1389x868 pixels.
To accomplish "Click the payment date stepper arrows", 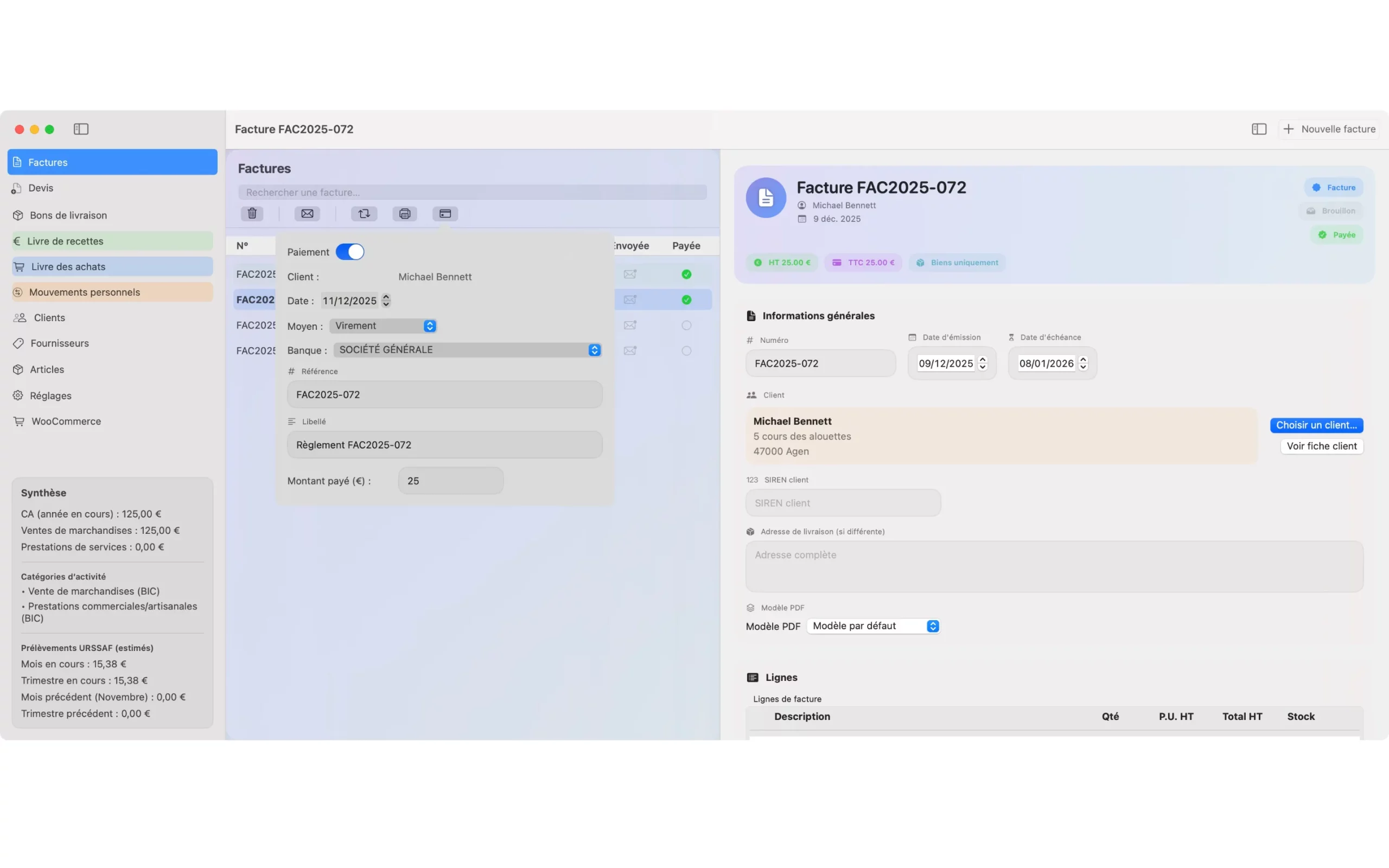I will [386, 301].
